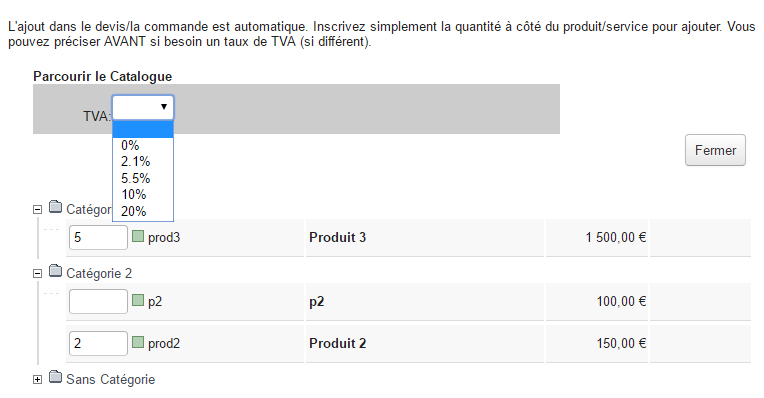This screenshot has width=764, height=398.
Task: Click the Fermer button
Action: pos(715,150)
